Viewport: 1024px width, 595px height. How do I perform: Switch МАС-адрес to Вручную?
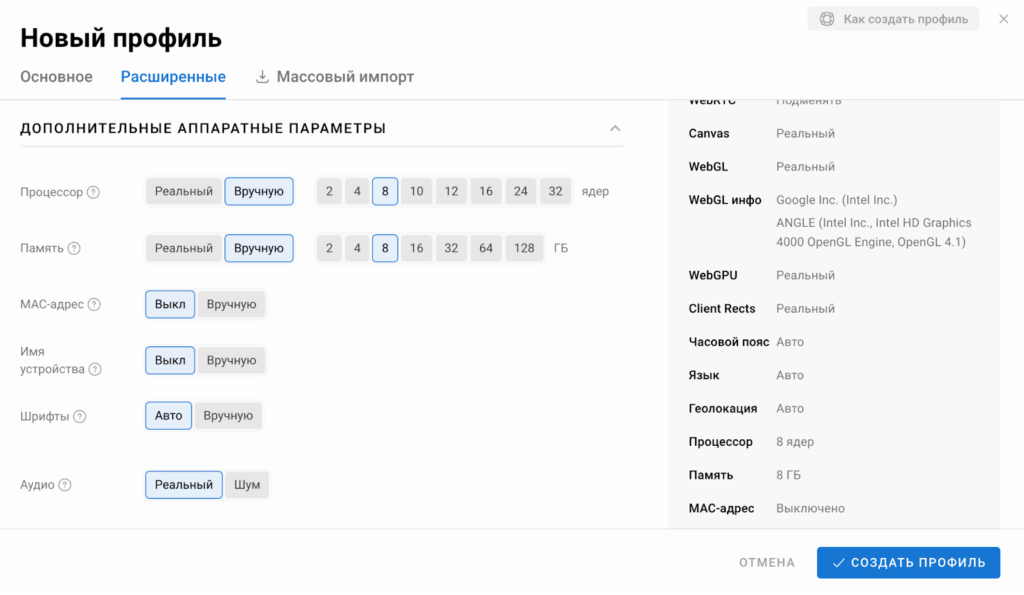231,304
